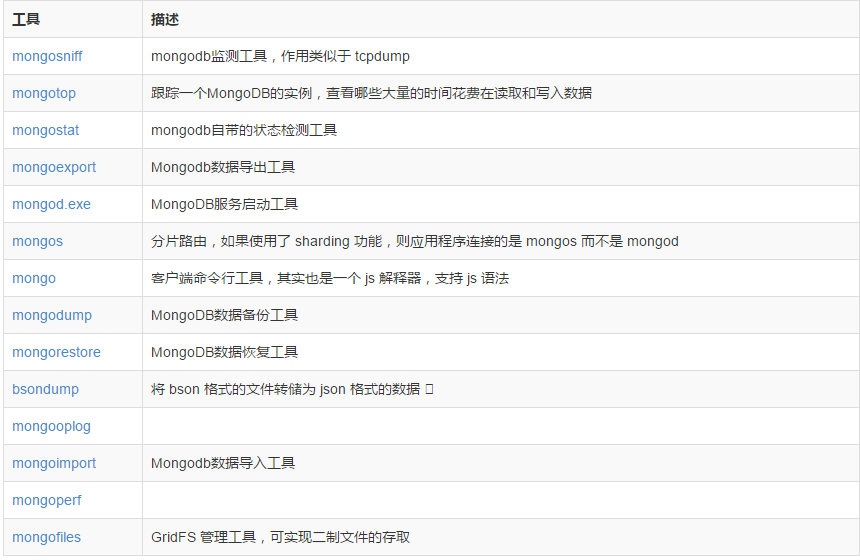860x560 pixels.
Task: Open the mongorestore link
Action: [56, 352]
